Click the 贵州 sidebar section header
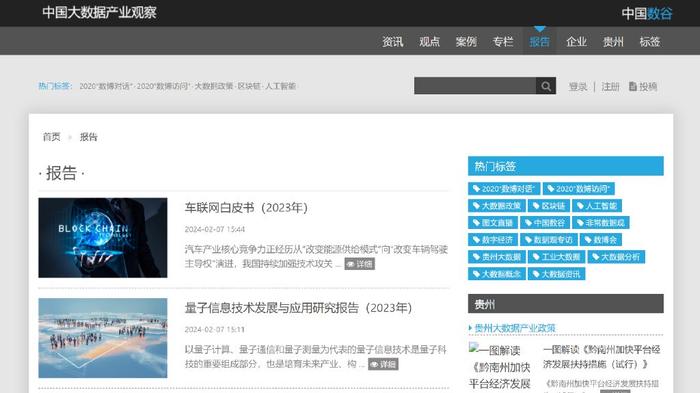700x393 pixels. [x=566, y=304]
